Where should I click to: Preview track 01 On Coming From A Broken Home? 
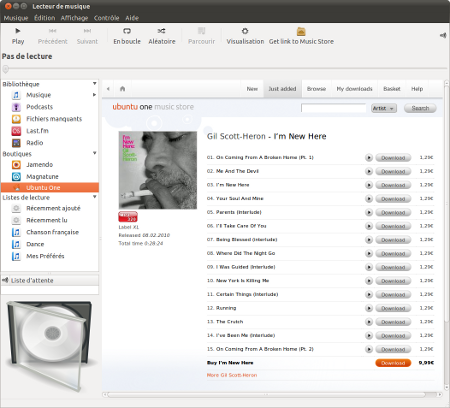click(x=369, y=158)
